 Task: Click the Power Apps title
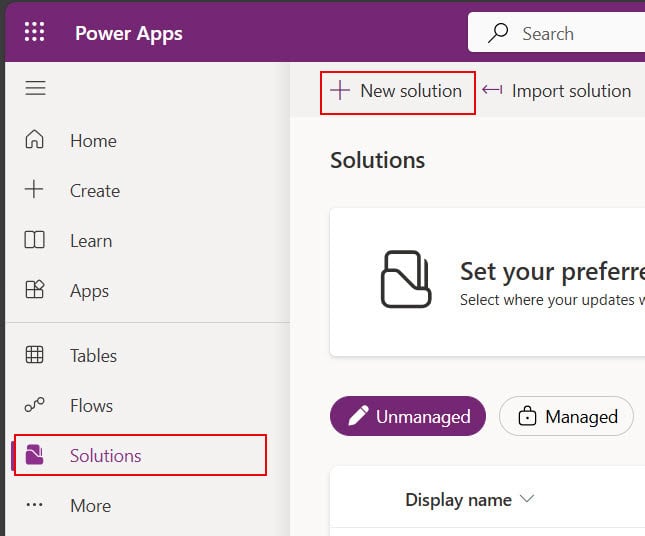[129, 34]
